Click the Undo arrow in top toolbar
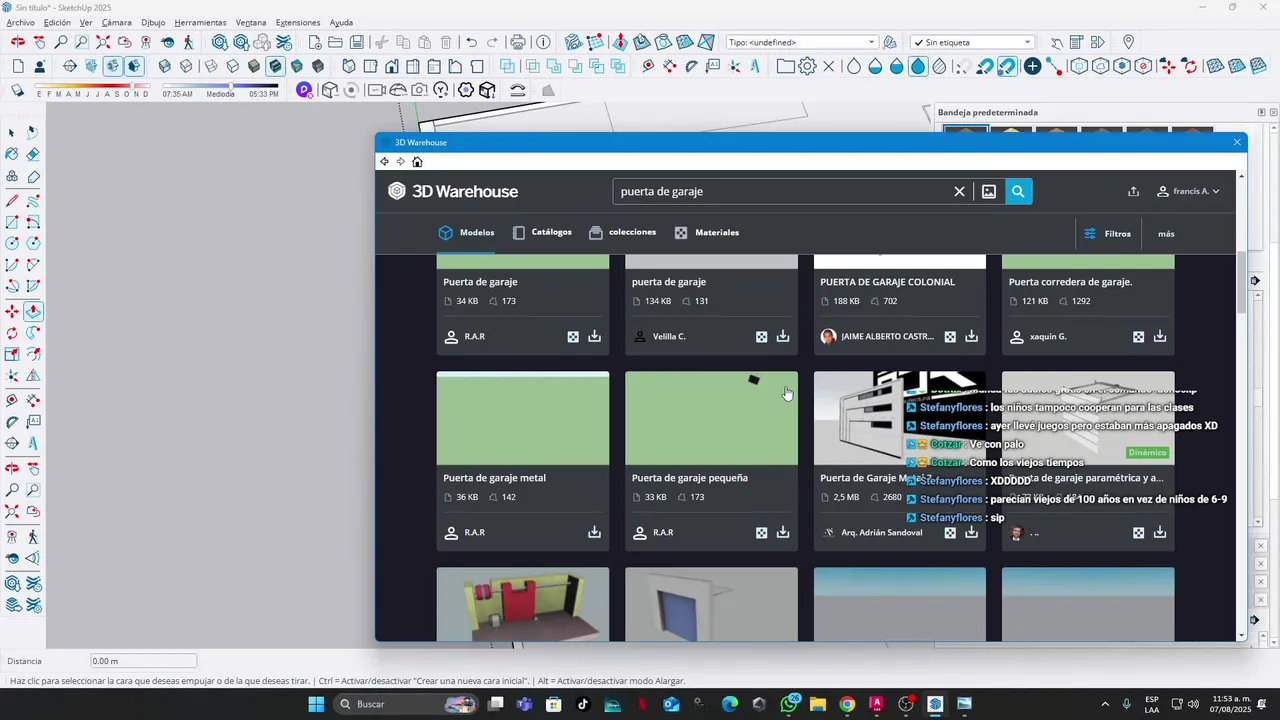The image size is (1280, 720). click(x=471, y=42)
